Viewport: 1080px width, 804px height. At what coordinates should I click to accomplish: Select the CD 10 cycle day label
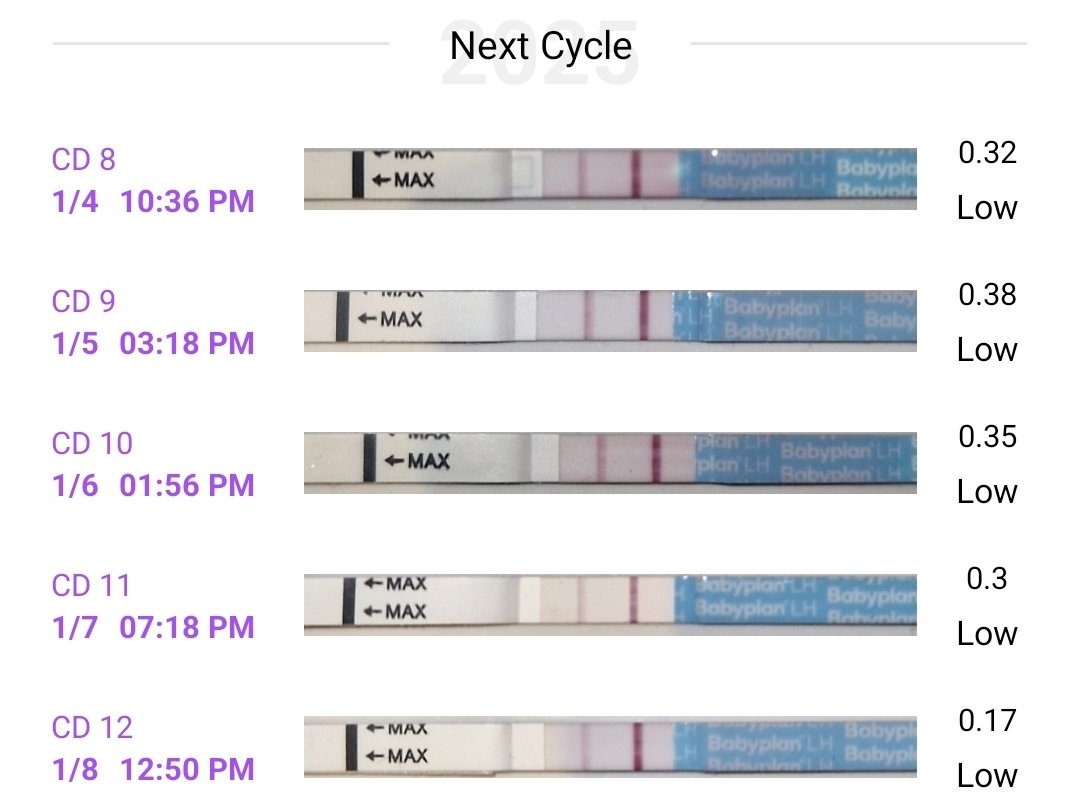(x=91, y=443)
